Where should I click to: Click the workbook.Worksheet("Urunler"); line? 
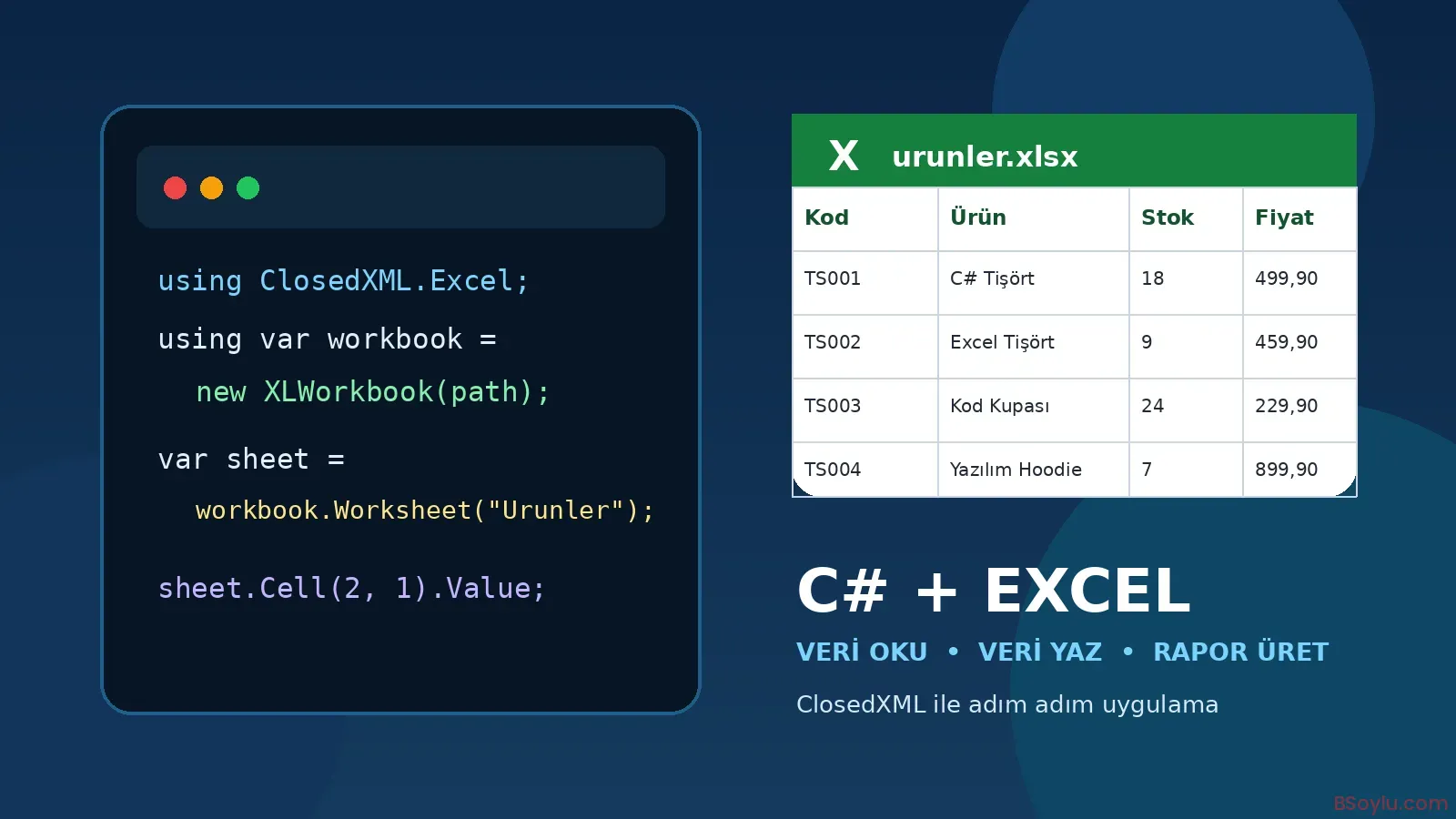tap(425, 511)
